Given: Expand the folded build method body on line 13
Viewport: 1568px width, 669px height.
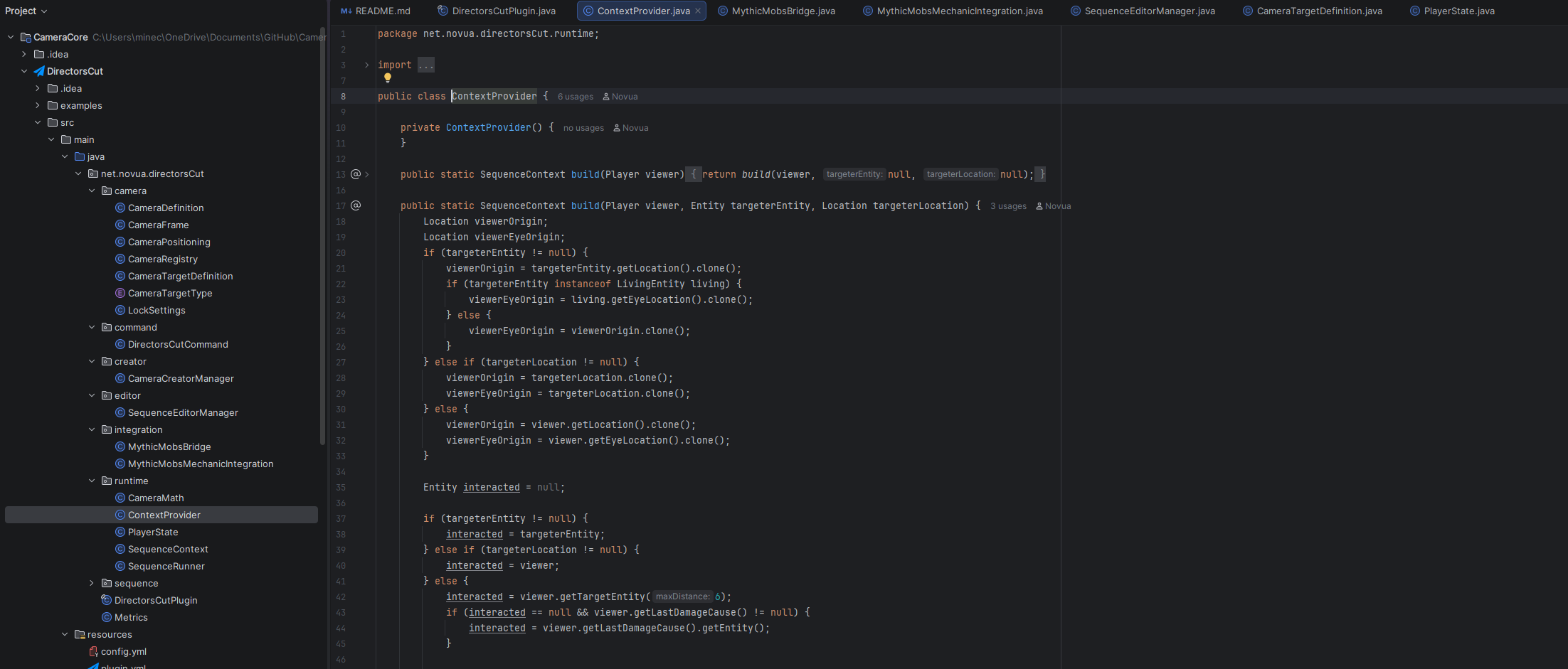Looking at the screenshot, I should coord(367,174).
